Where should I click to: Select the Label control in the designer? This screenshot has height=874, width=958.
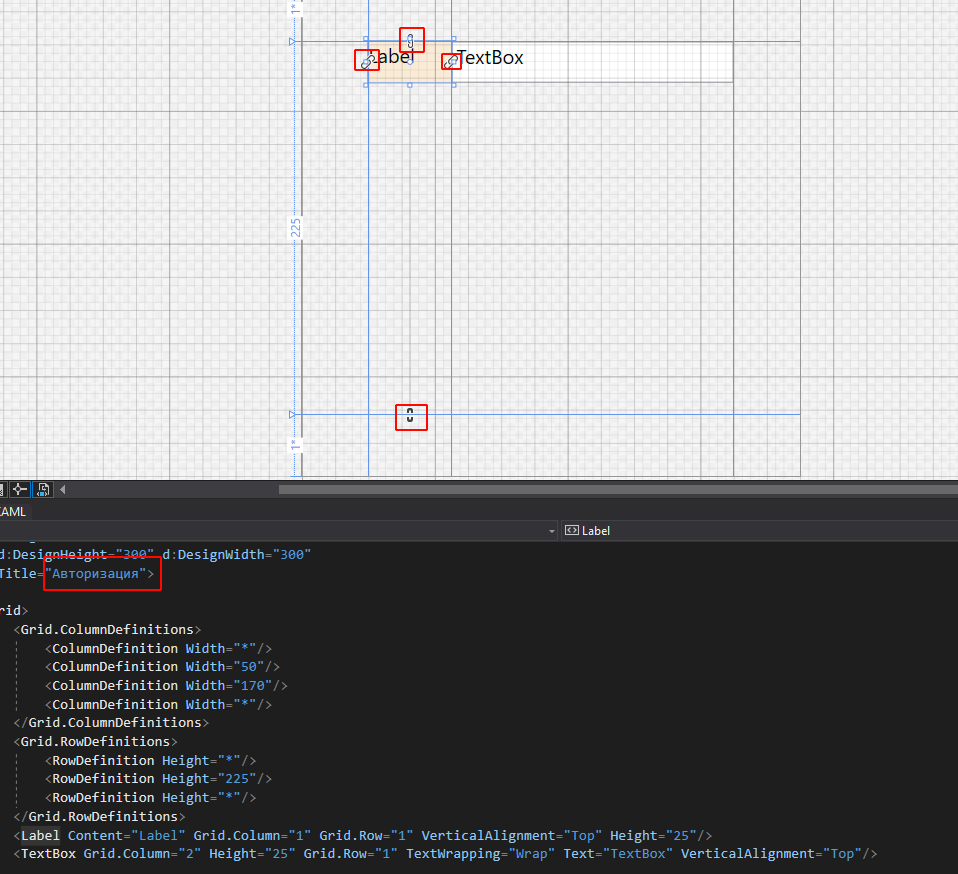pos(409,62)
